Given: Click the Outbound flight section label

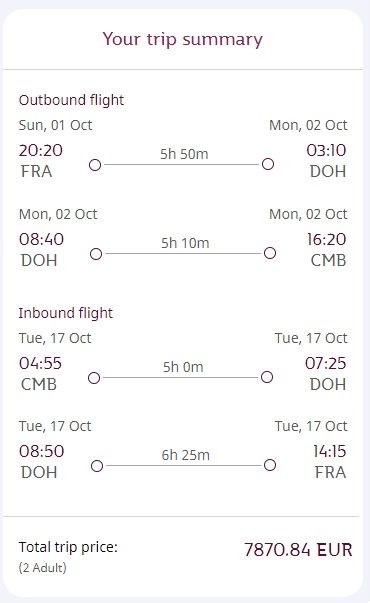Looking at the screenshot, I should (x=71, y=100).
